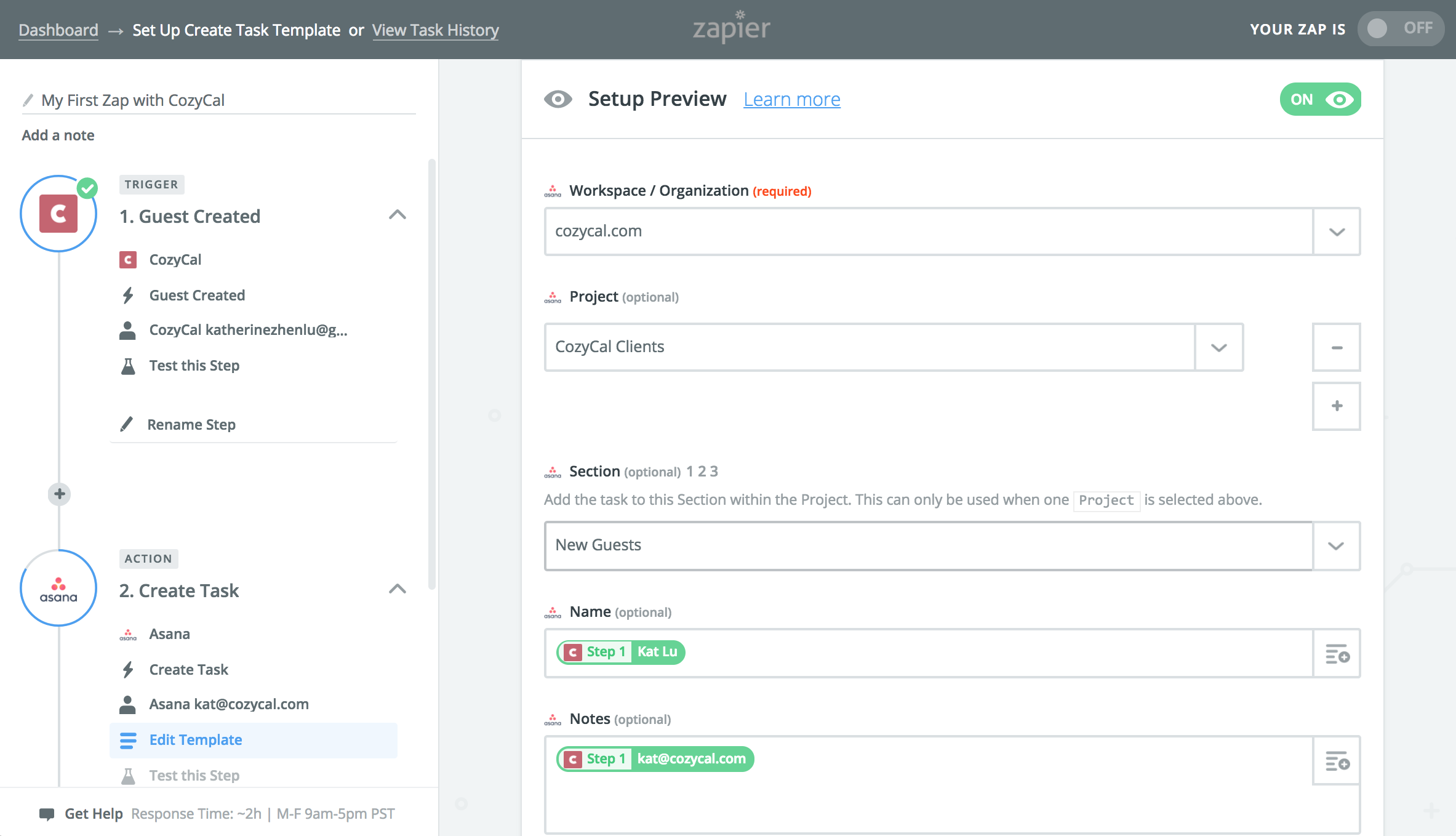Viewport: 1456px width, 836px height.
Task: Select Test this Step under trigger
Action: point(194,366)
